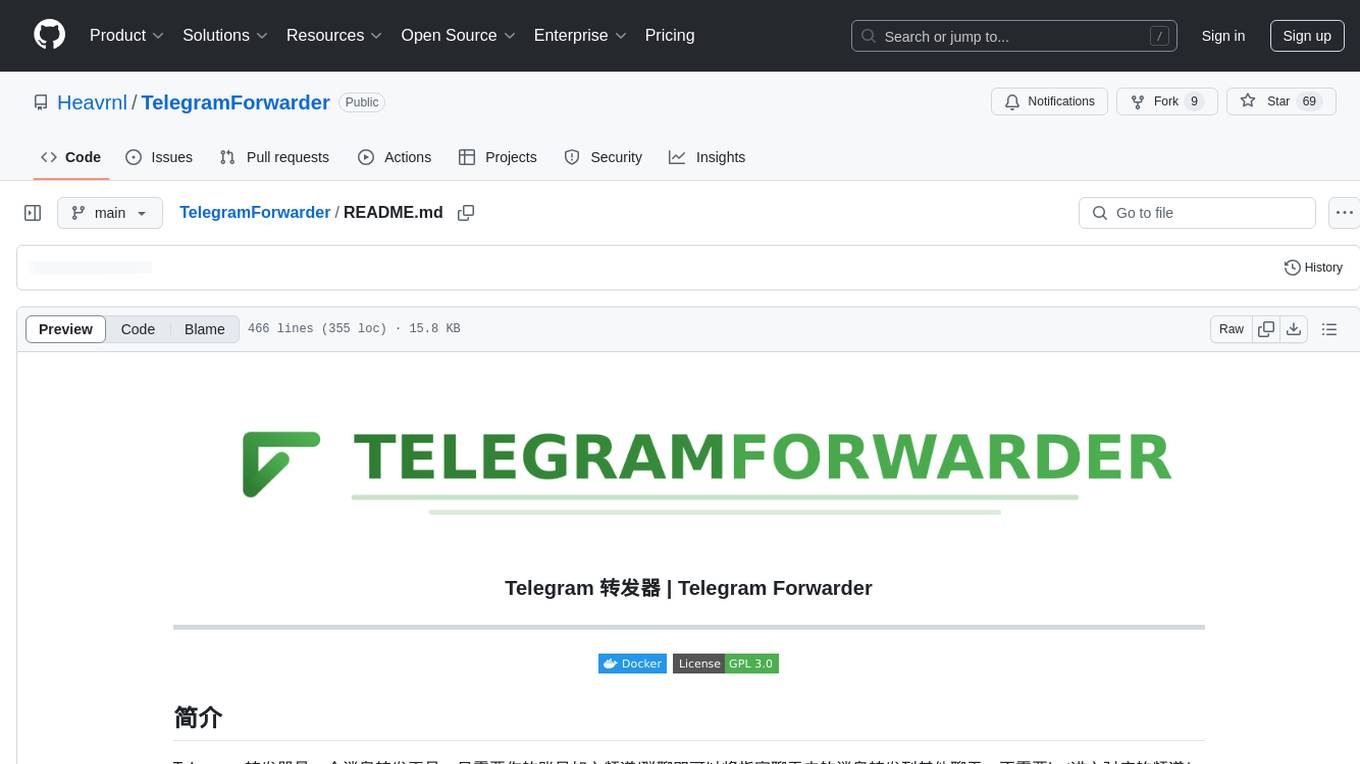Open the main branch dropdown
The height and width of the screenshot is (764, 1360).
pos(110,213)
